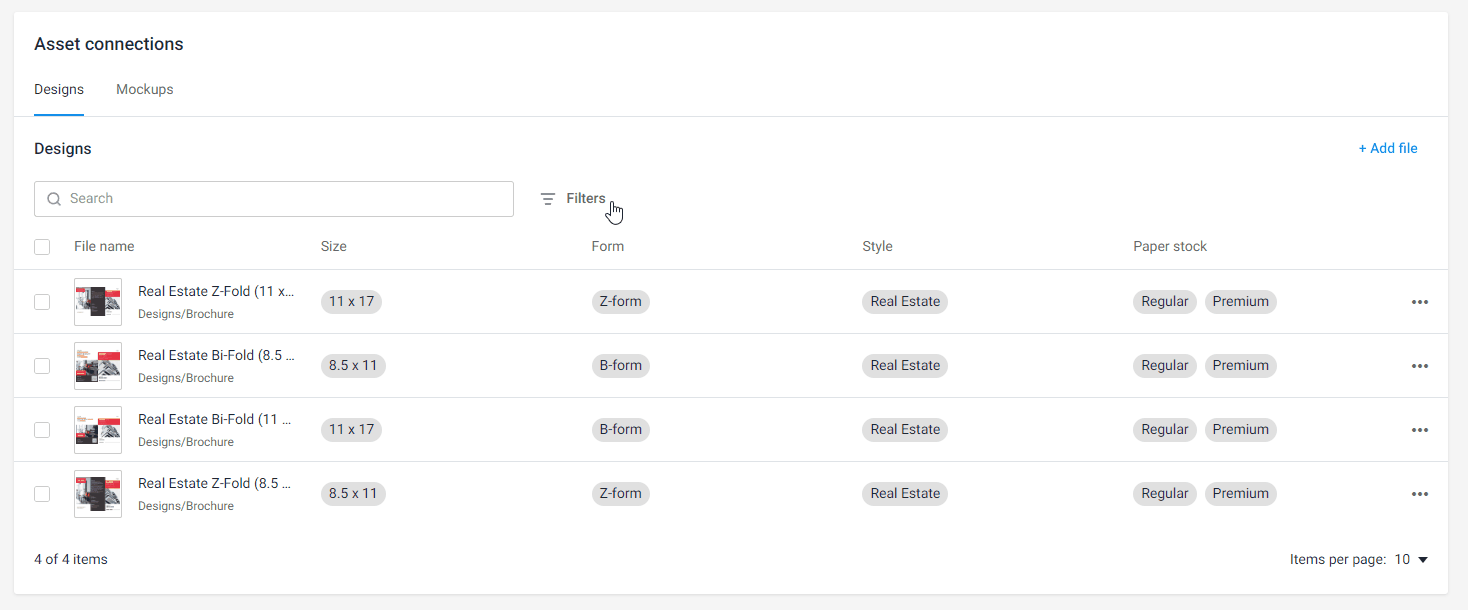The height and width of the screenshot is (610, 1468).
Task: Click the Filters funnel icon
Action: [547, 198]
